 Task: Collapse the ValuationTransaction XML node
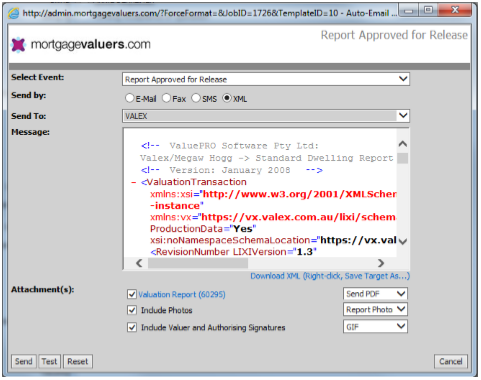click(134, 182)
